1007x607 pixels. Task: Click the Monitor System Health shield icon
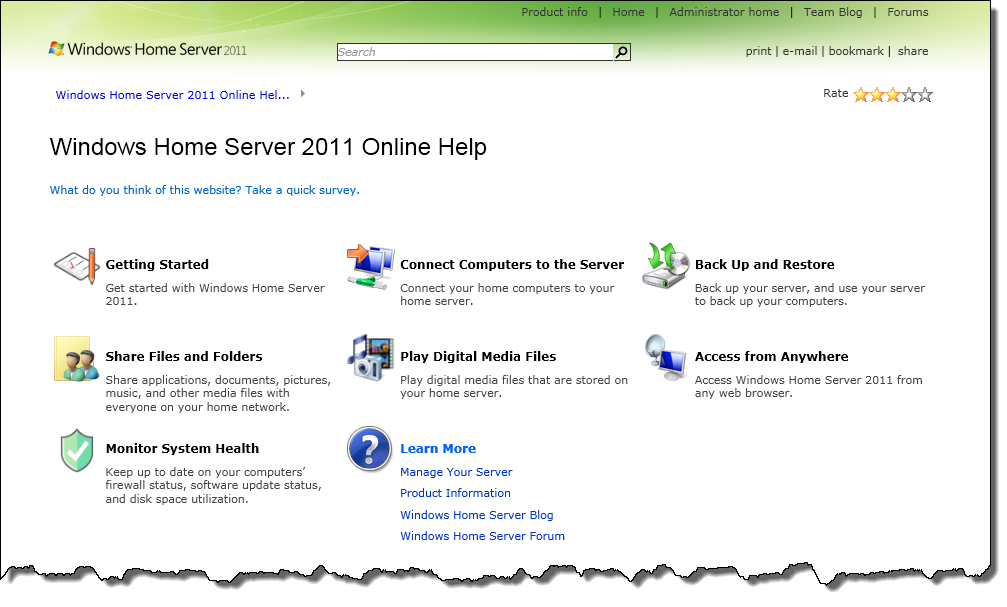[x=76, y=450]
